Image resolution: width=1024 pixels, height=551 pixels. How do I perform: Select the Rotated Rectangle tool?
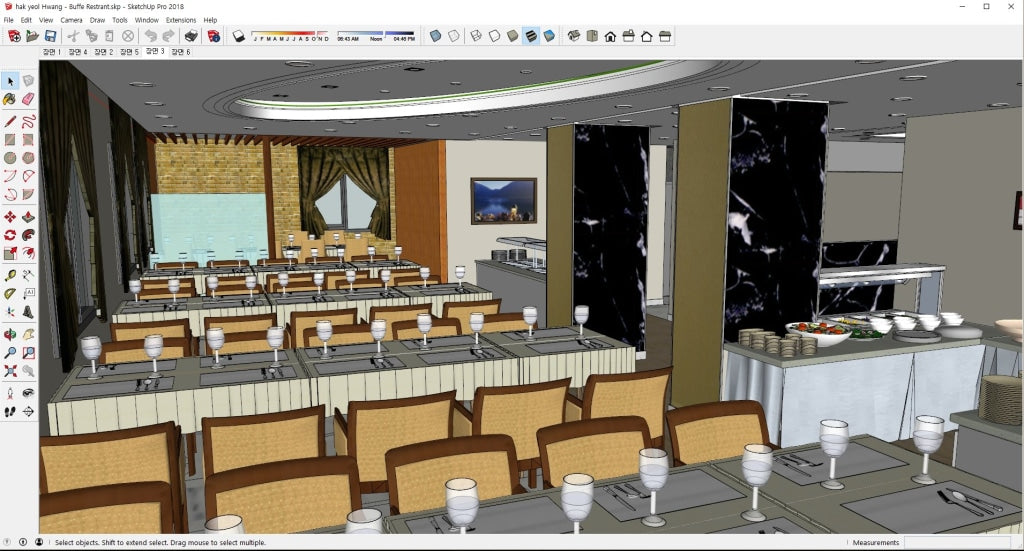(x=28, y=140)
